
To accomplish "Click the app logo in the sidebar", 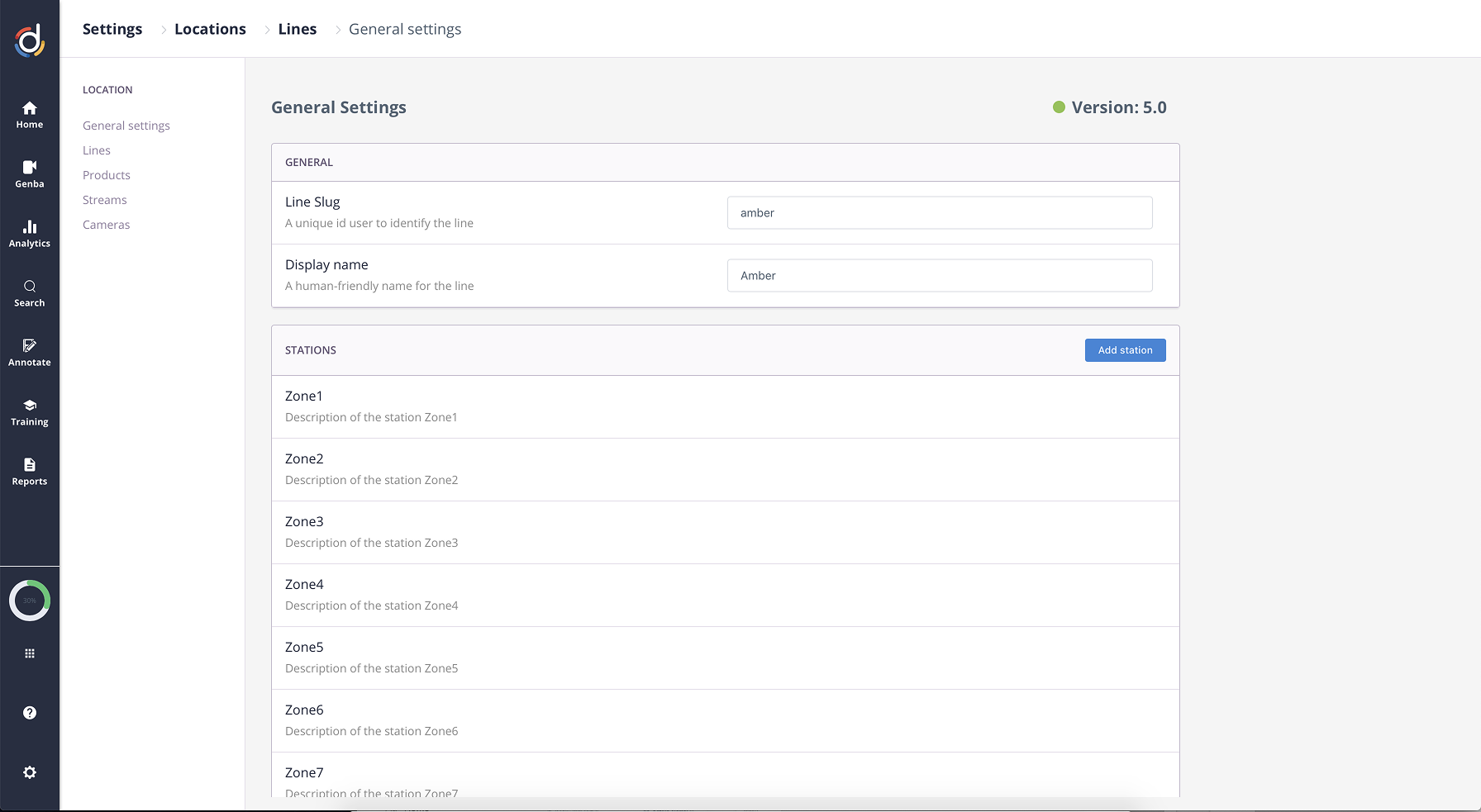I will click(30, 40).
